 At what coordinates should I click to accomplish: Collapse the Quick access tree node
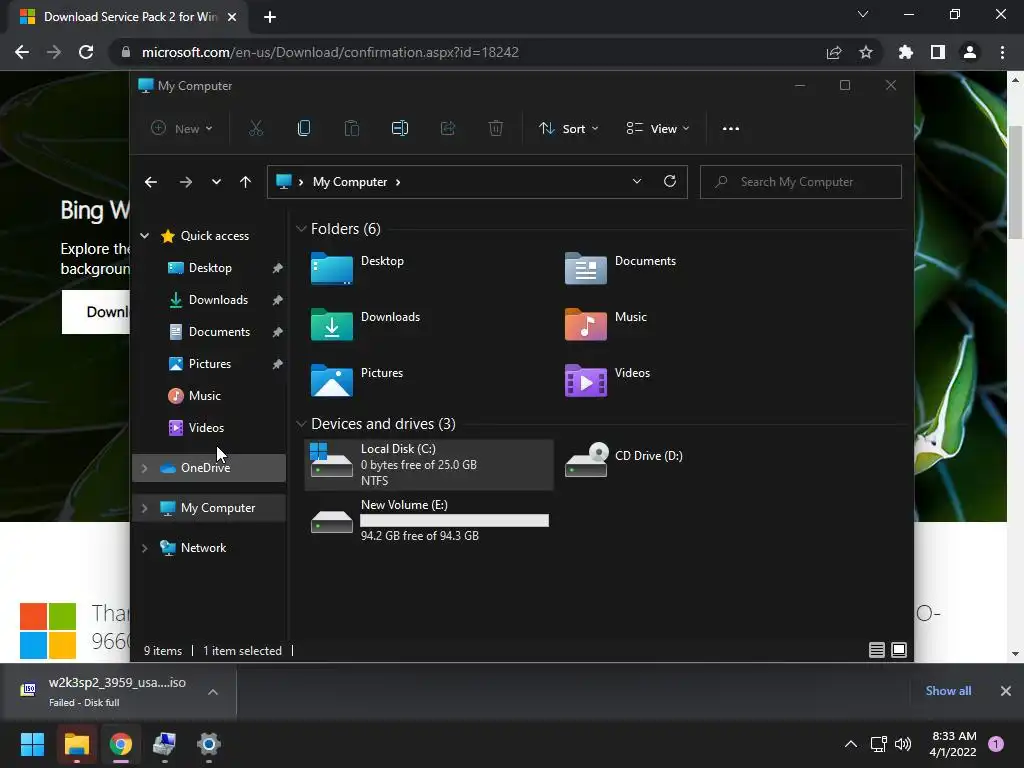[x=144, y=236]
